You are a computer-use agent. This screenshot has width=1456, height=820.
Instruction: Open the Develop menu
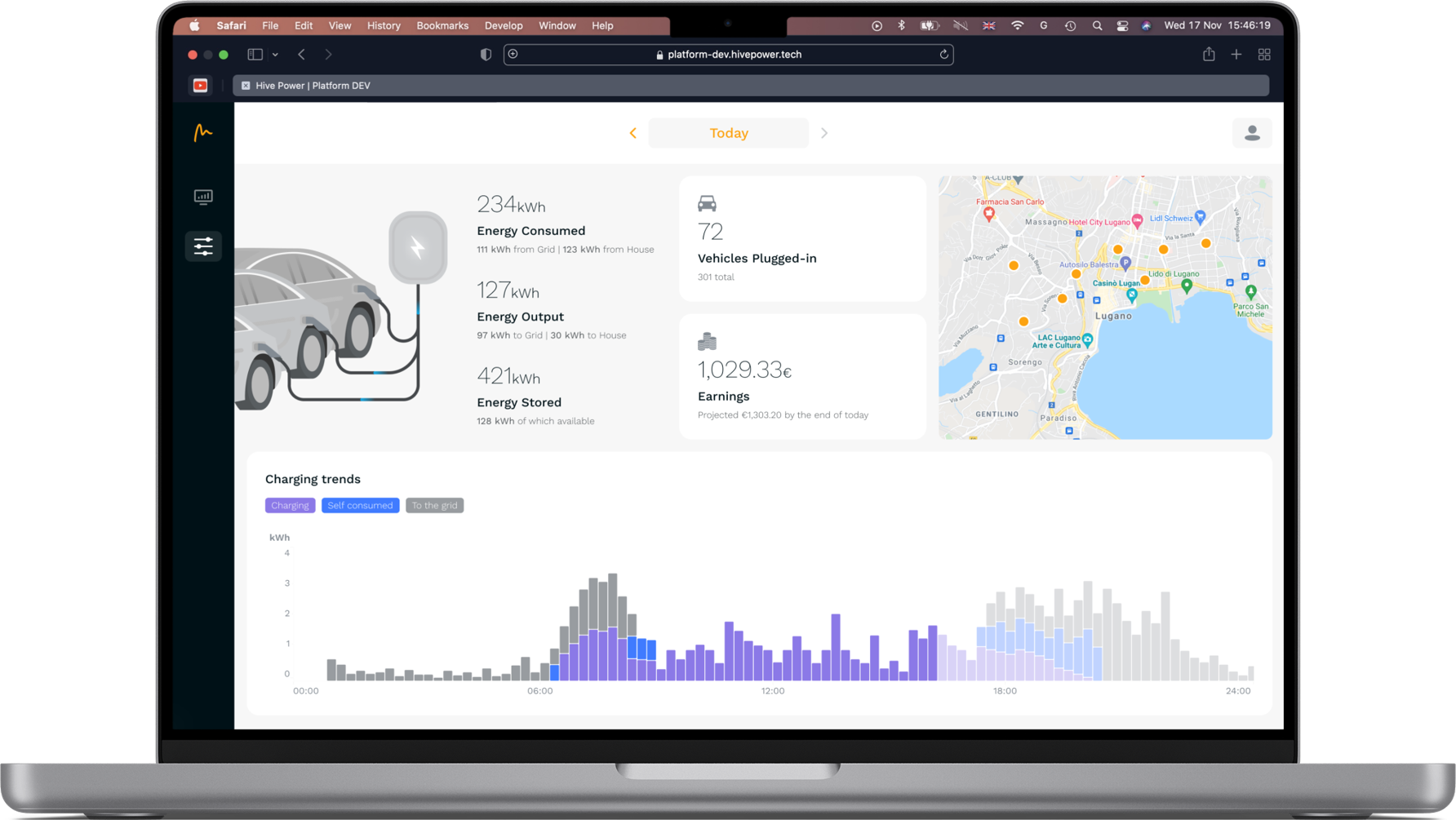click(504, 25)
